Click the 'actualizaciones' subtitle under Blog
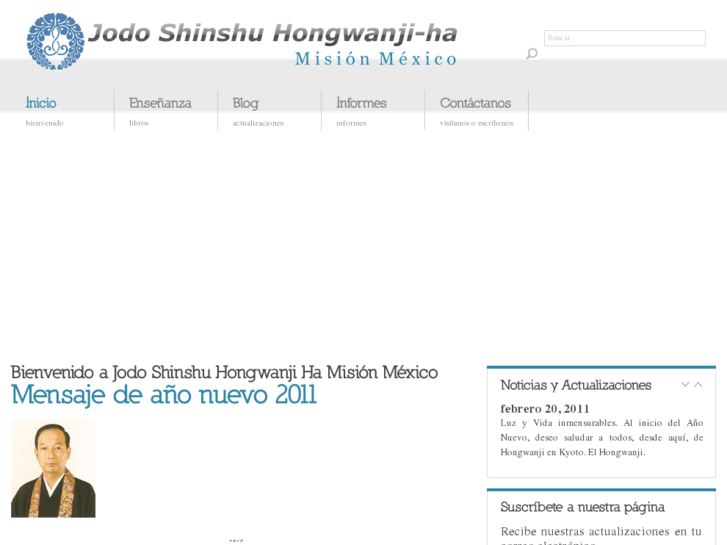The height and width of the screenshot is (545, 727). tap(258, 123)
